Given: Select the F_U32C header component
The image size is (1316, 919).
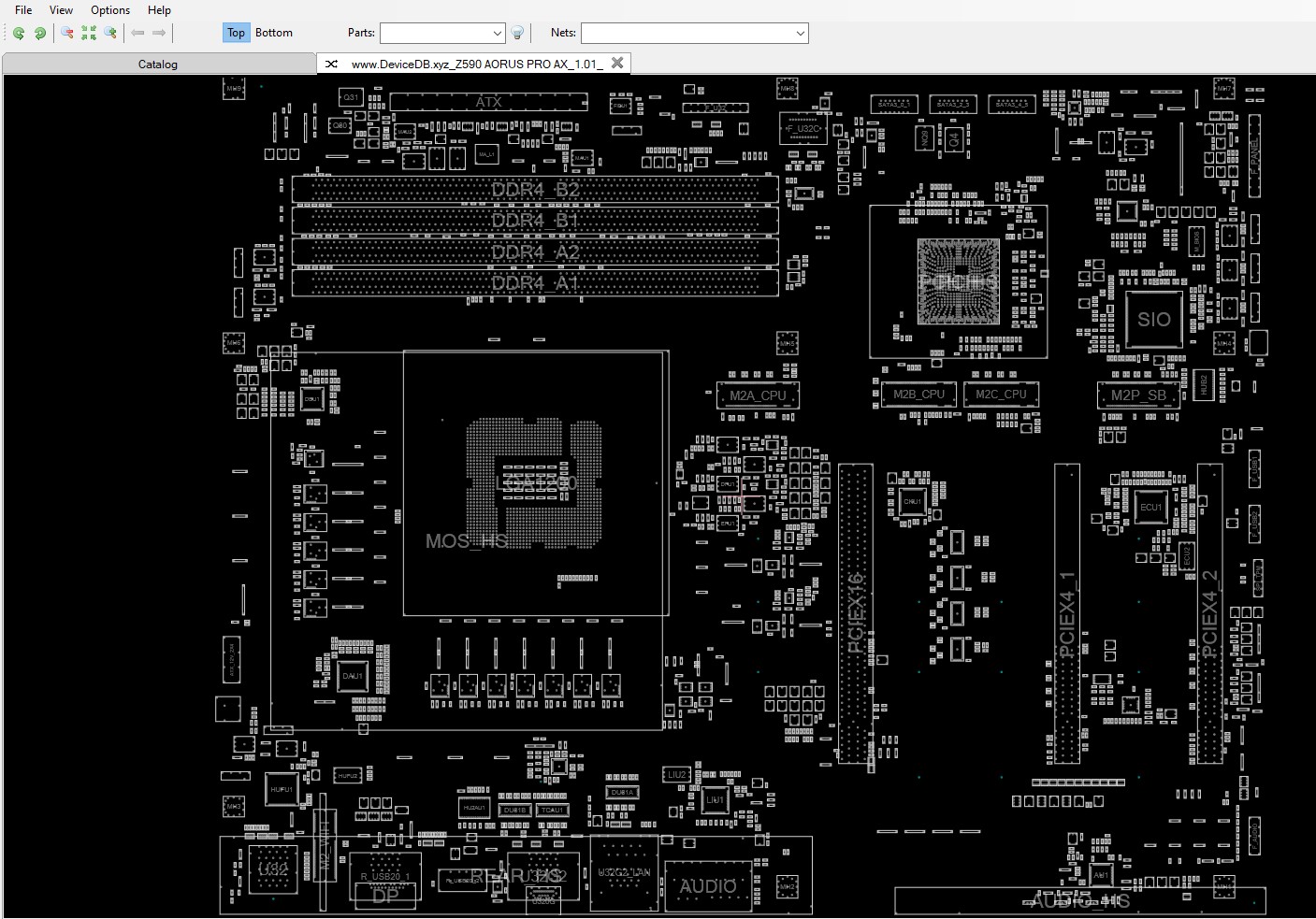Looking at the screenshot, I should pyautogui.click(x=803, y=128).
